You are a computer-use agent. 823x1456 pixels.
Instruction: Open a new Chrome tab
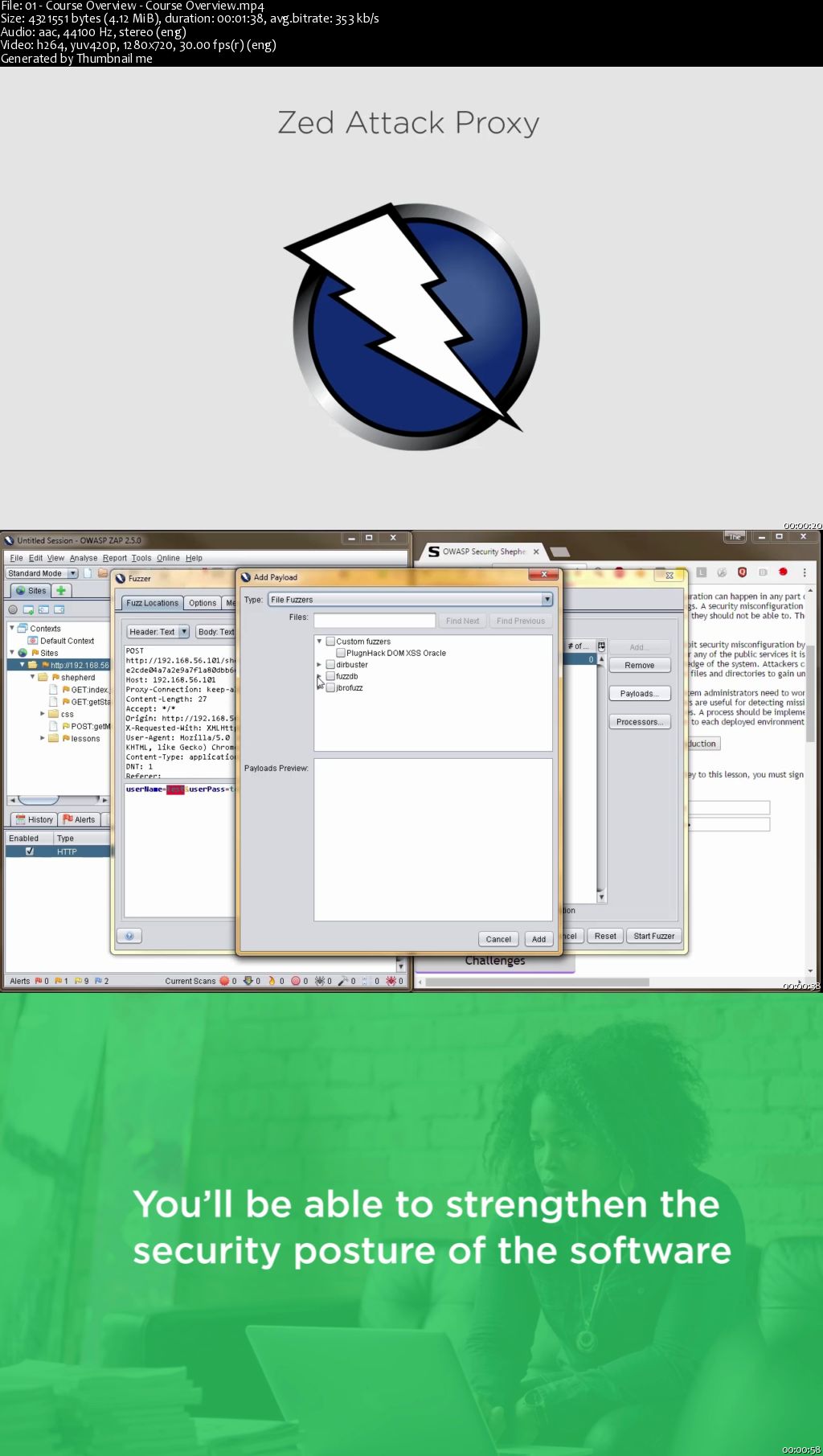coord(560,552)
